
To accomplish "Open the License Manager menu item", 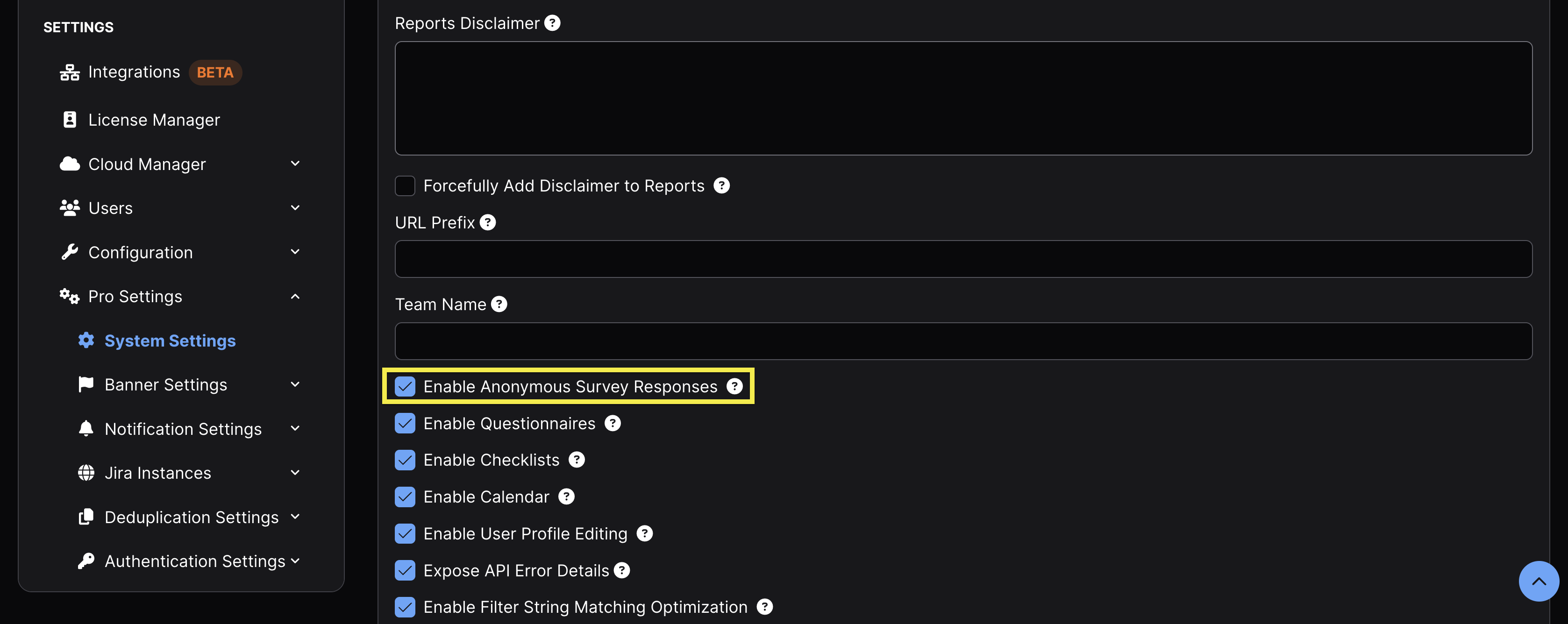I will [x=154, y=120].
